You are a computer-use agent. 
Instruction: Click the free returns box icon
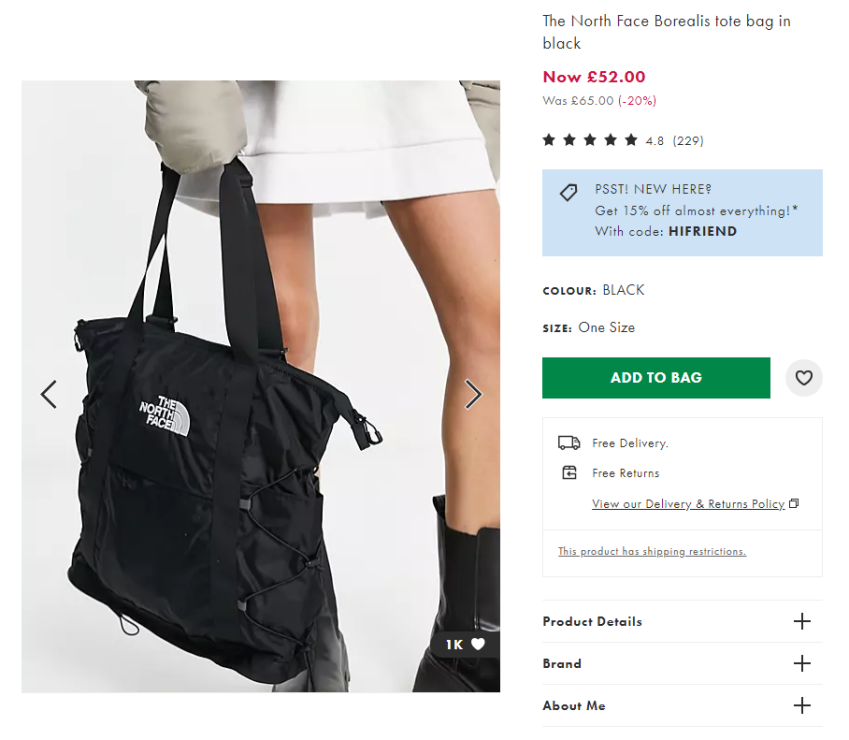tap(569, 473)
